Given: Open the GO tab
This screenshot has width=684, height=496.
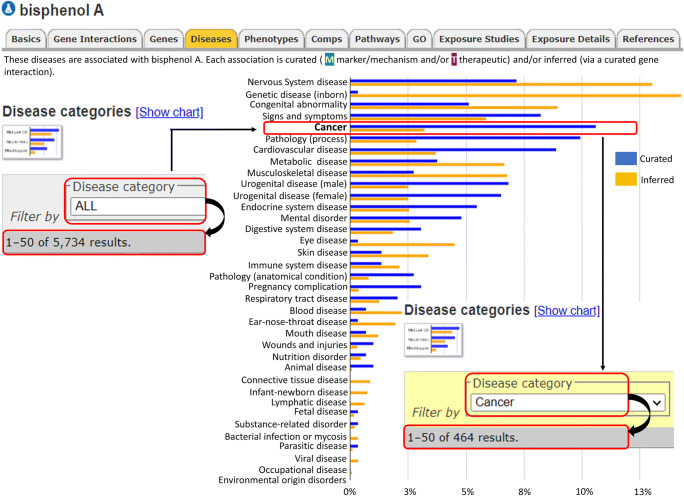Looking at the screenshot, I should (419, 39).
